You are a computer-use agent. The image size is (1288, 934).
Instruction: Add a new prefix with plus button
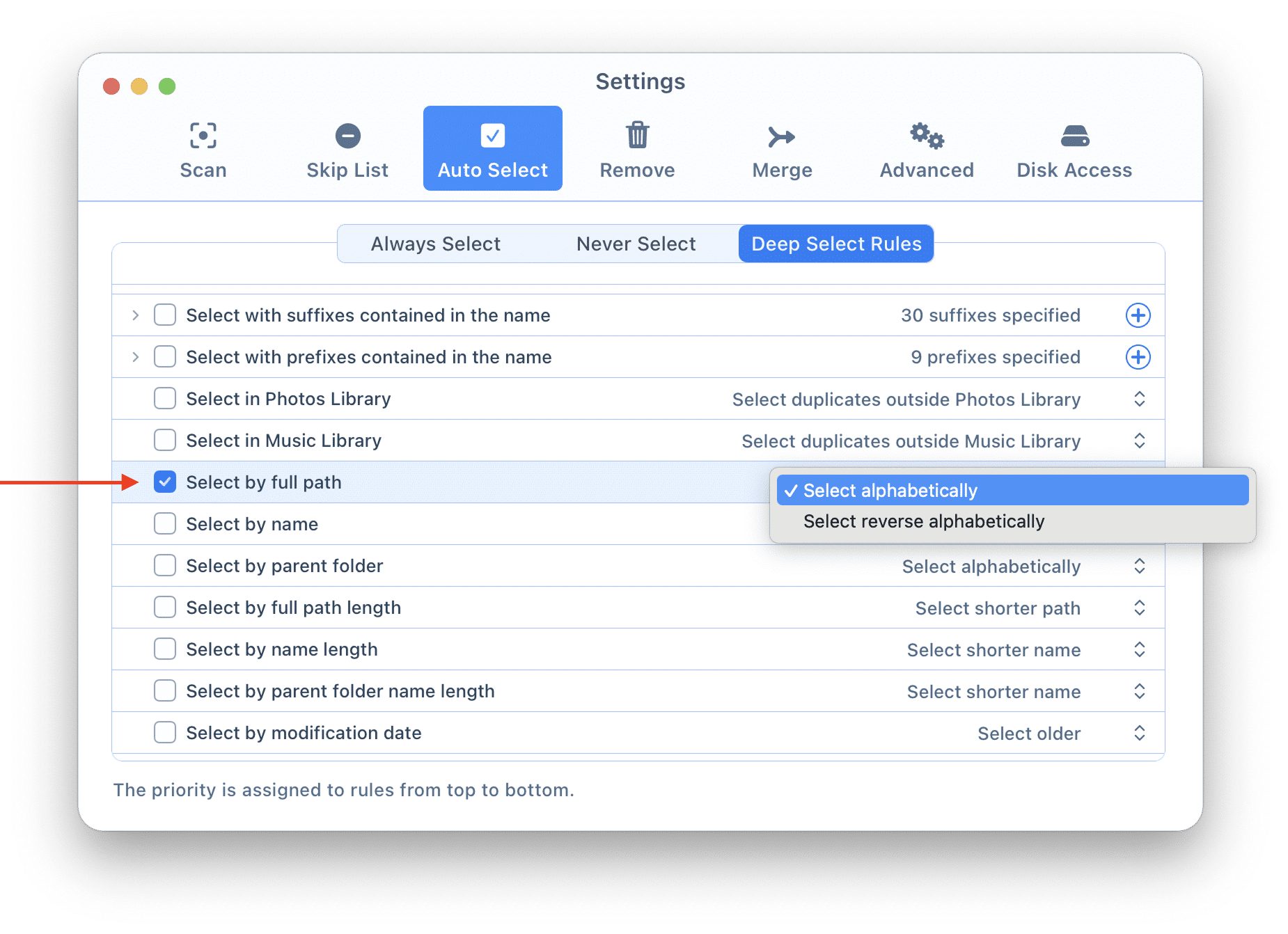1138,357
